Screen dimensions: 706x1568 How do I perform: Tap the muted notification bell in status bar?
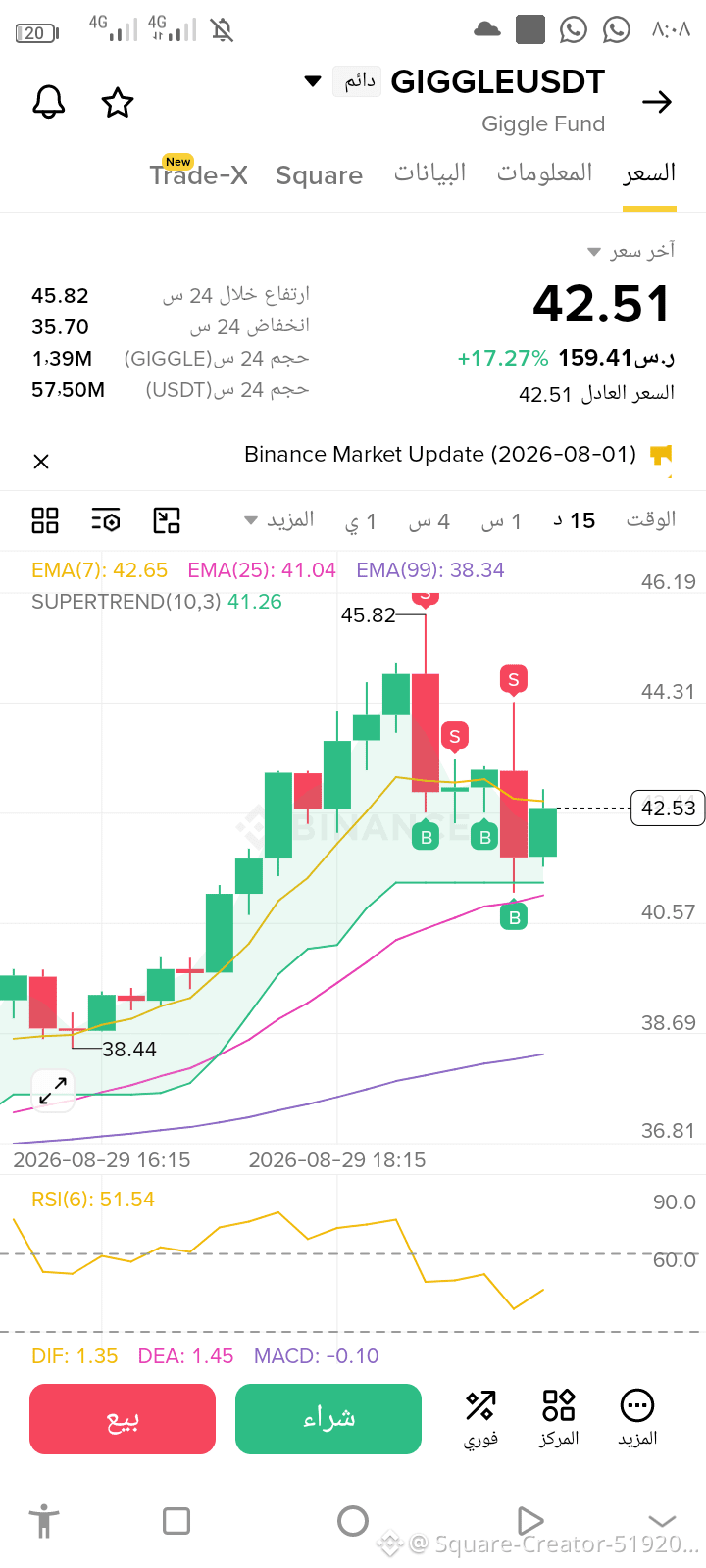223,30
